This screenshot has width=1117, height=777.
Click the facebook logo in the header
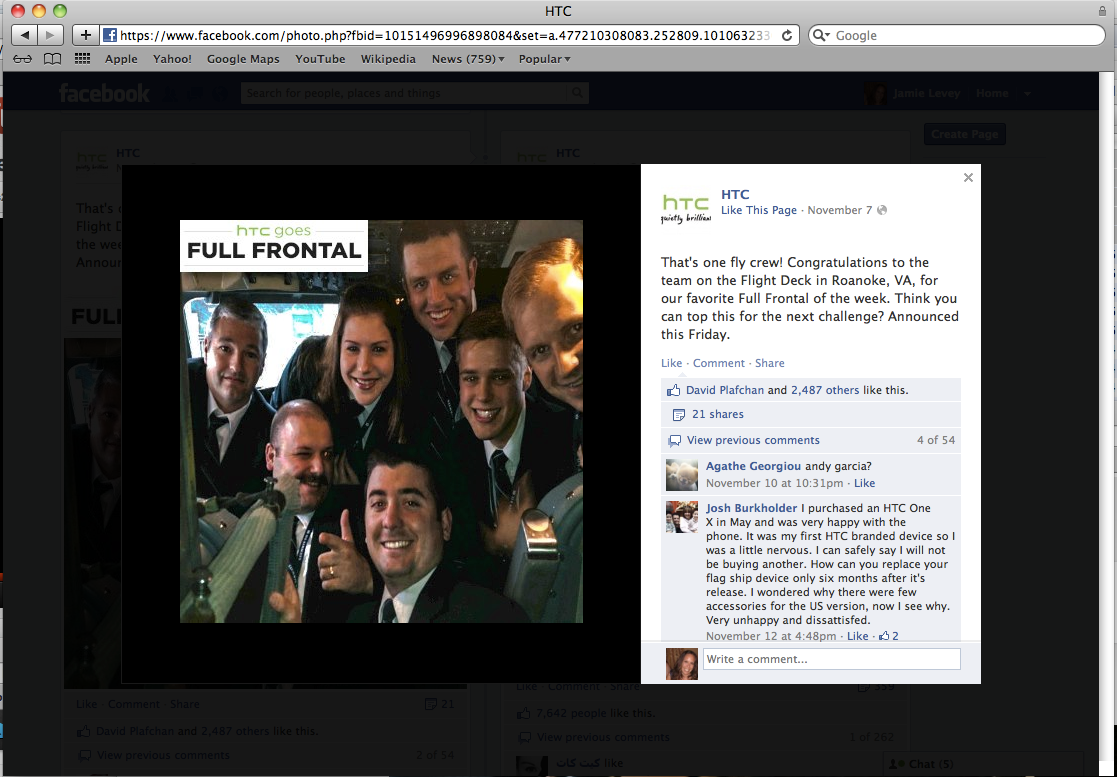[104, 93]
